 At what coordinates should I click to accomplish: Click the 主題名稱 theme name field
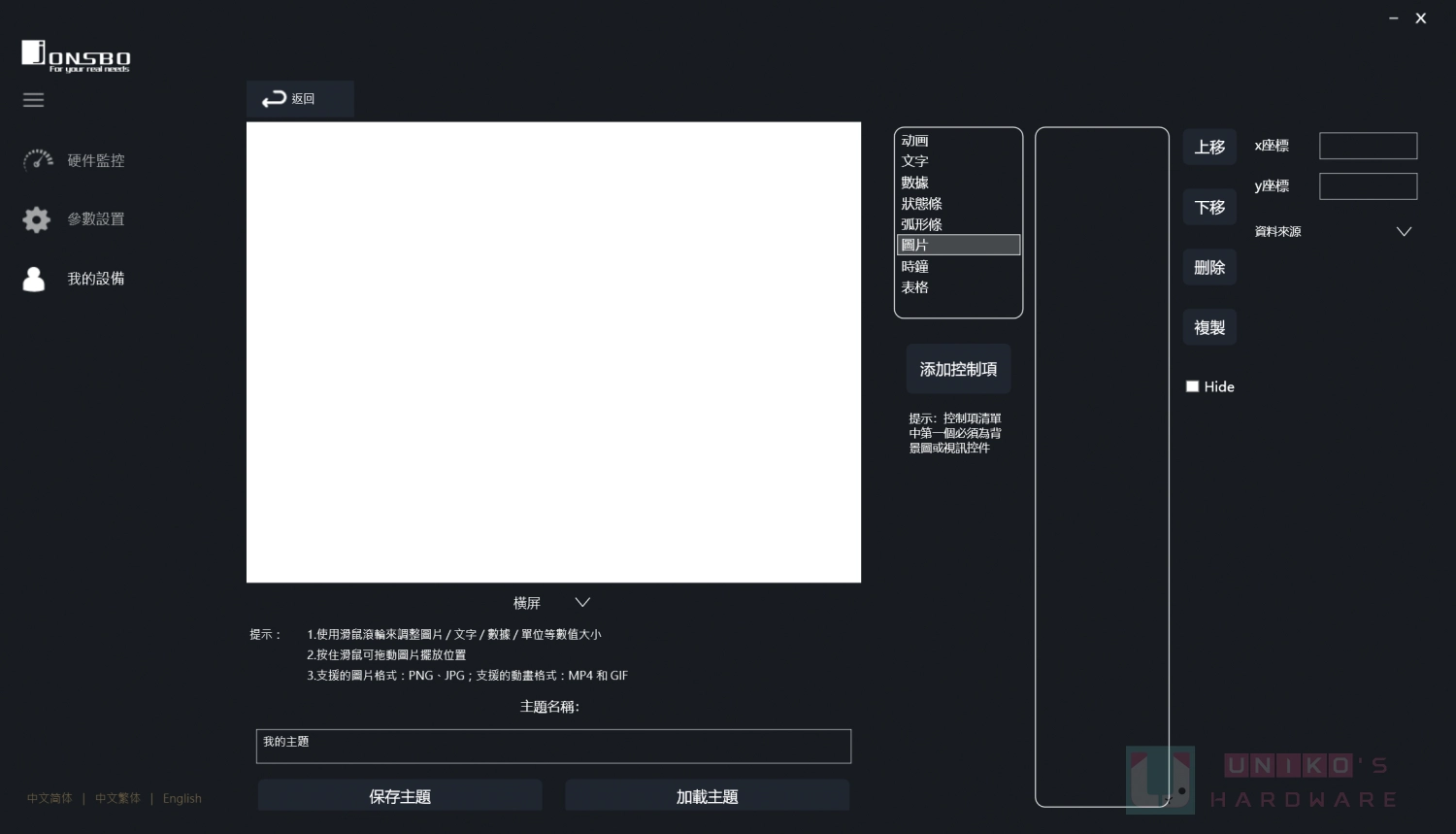tap(553, 746)
